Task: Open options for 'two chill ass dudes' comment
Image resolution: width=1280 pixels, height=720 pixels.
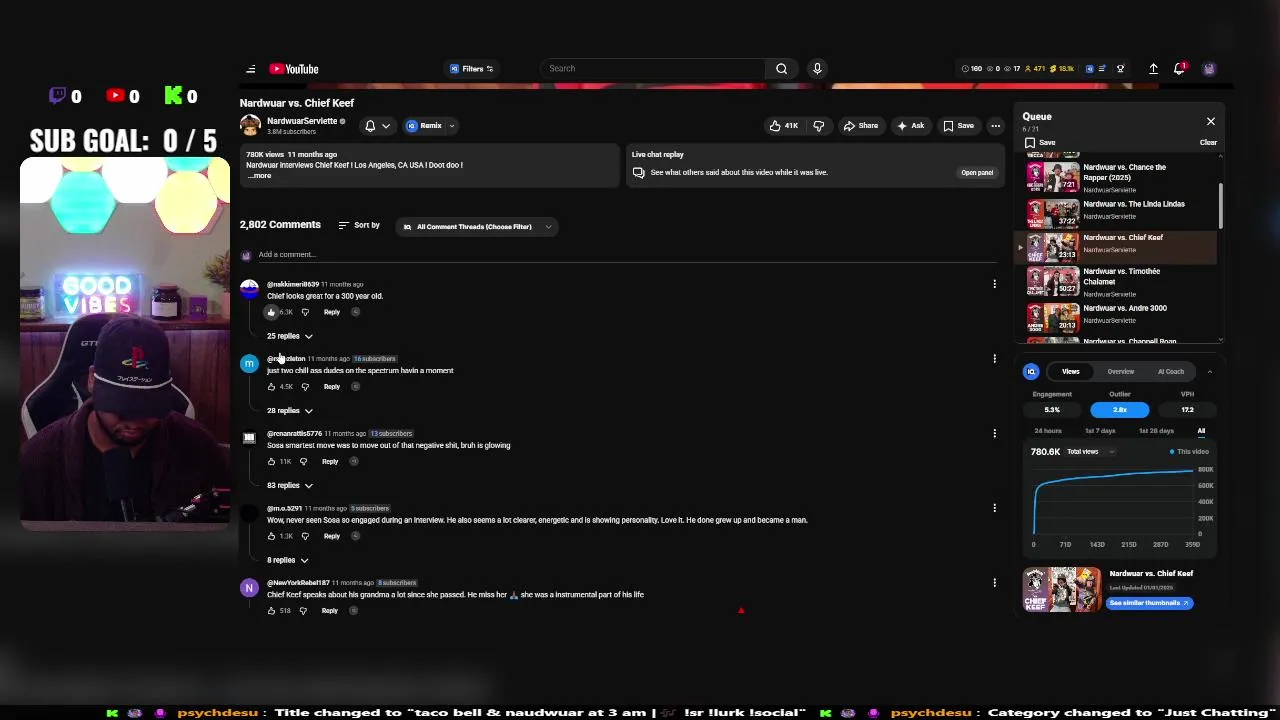Action: (x=994, y=359)
